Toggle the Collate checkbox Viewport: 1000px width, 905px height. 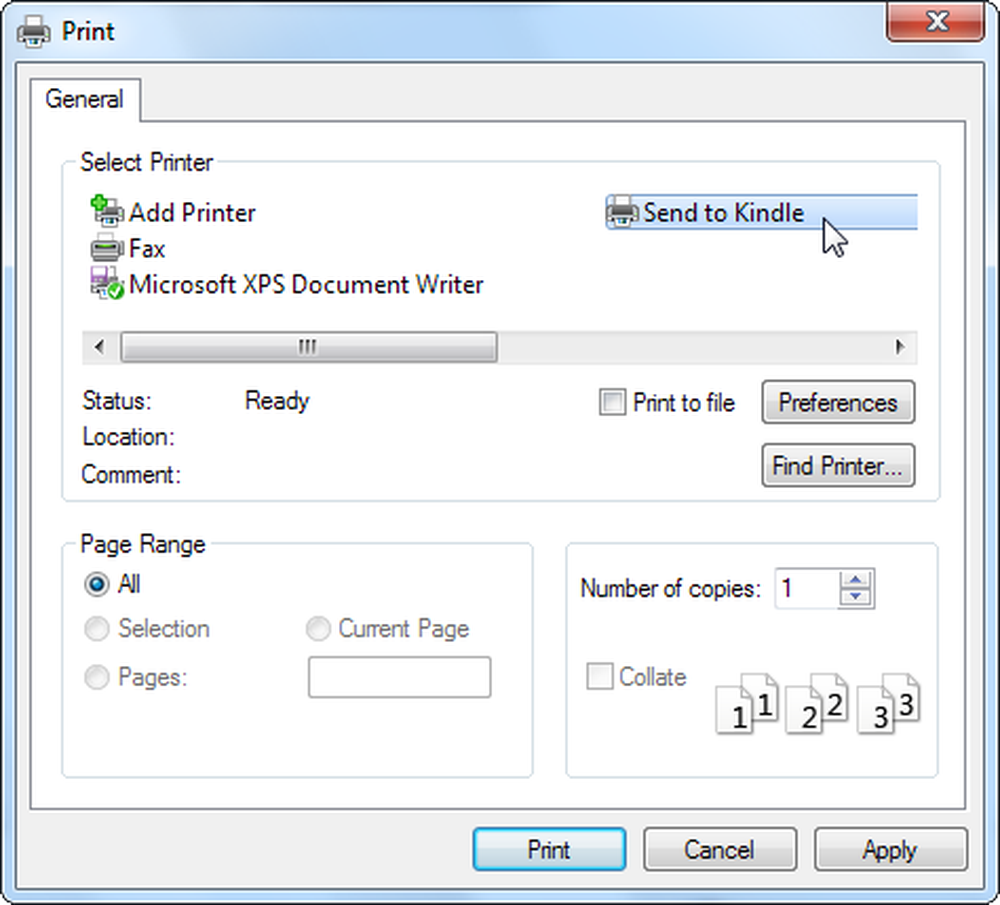pos(599,677)
